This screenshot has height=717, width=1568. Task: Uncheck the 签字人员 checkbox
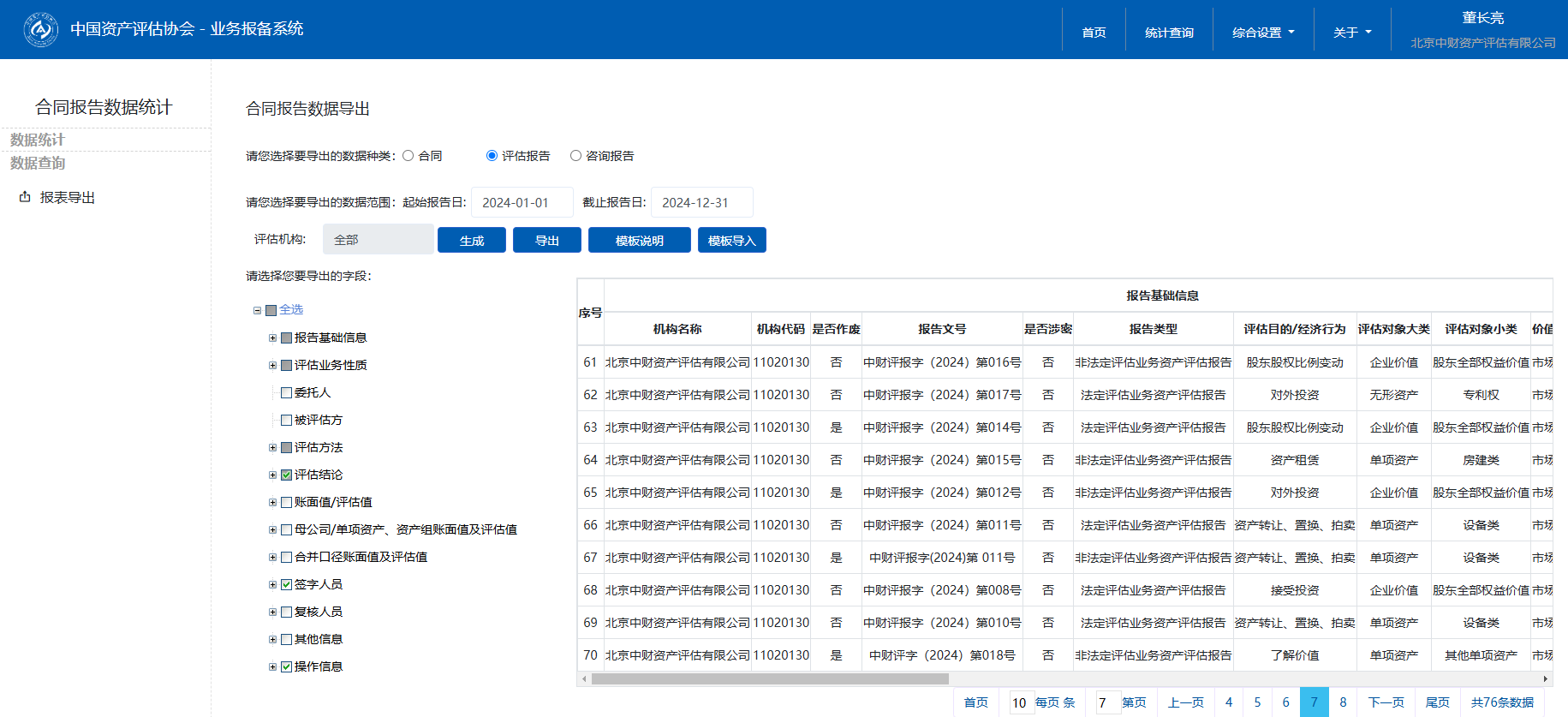[x=287, y=584]
